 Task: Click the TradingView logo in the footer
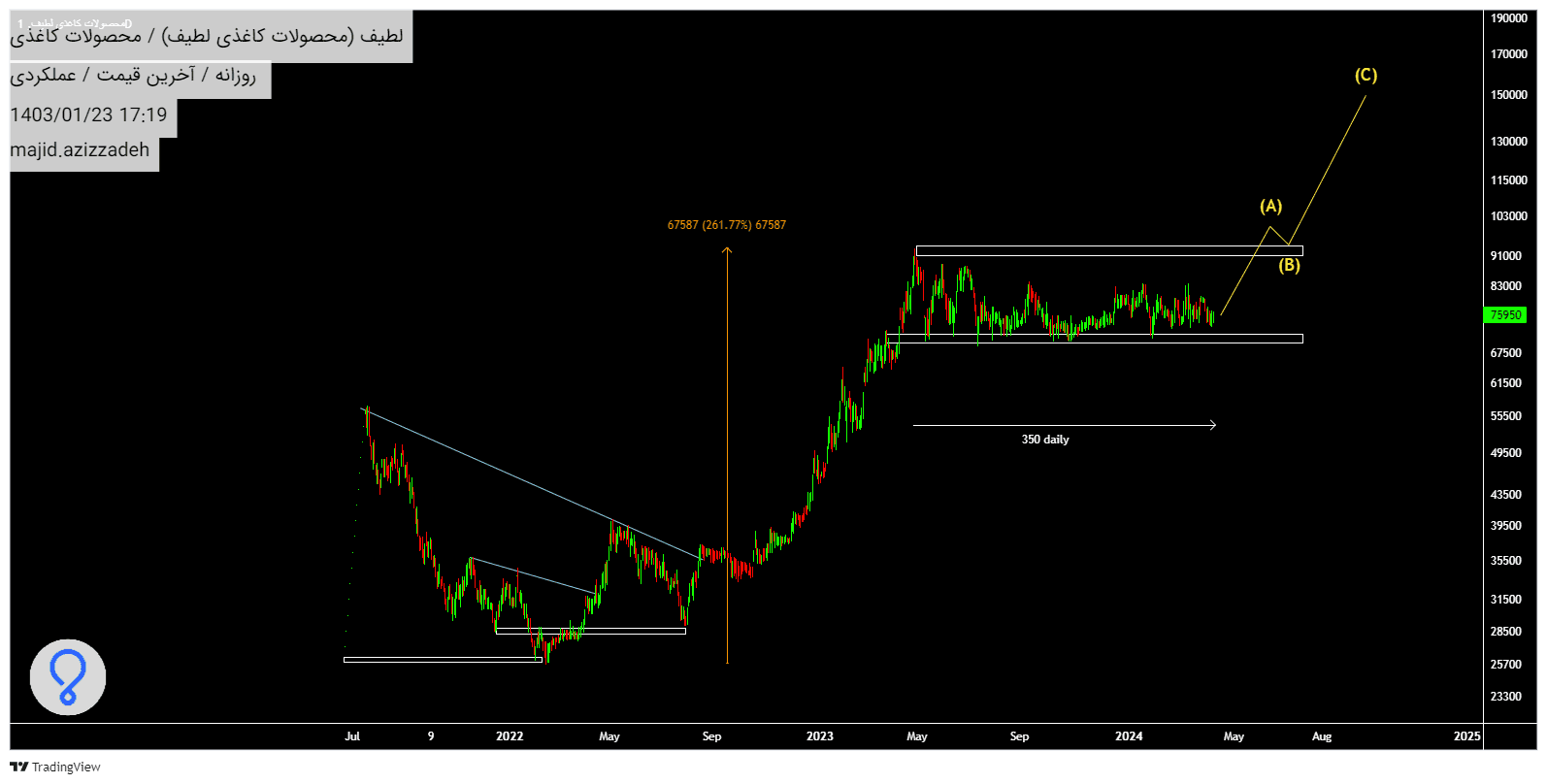(x=55, y=767)
